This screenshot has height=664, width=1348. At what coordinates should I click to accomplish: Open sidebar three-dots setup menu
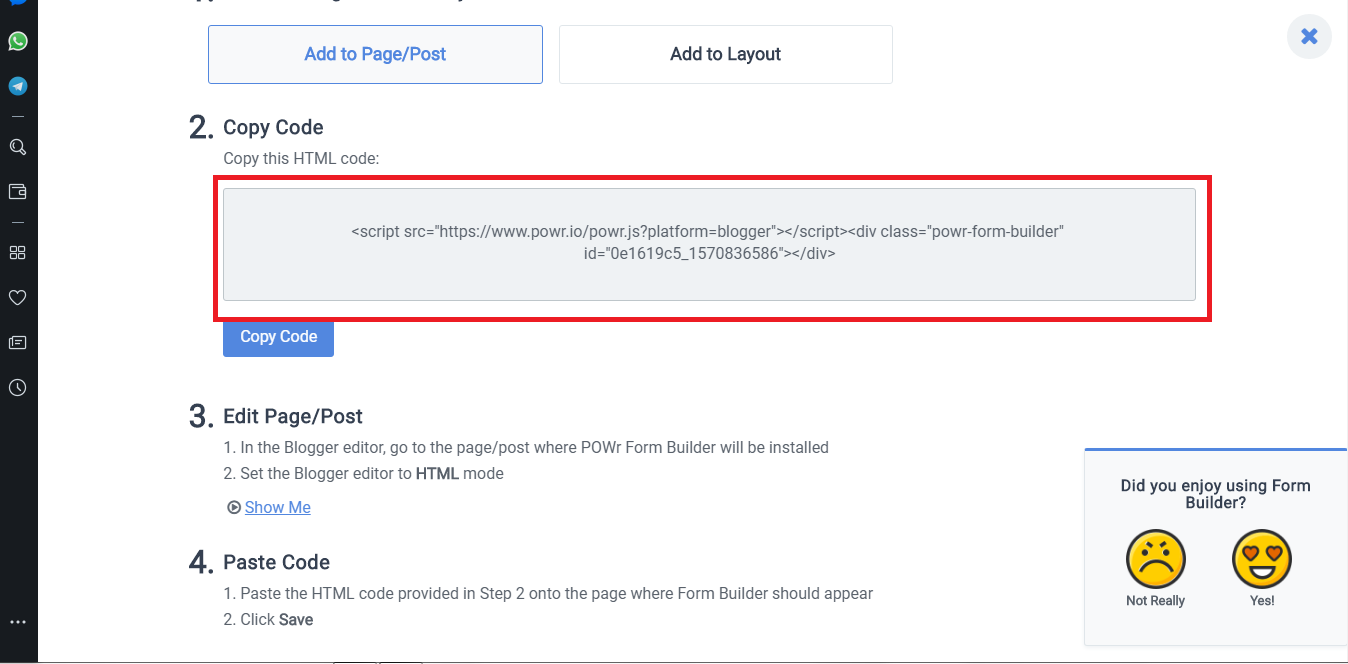(18, 622)
